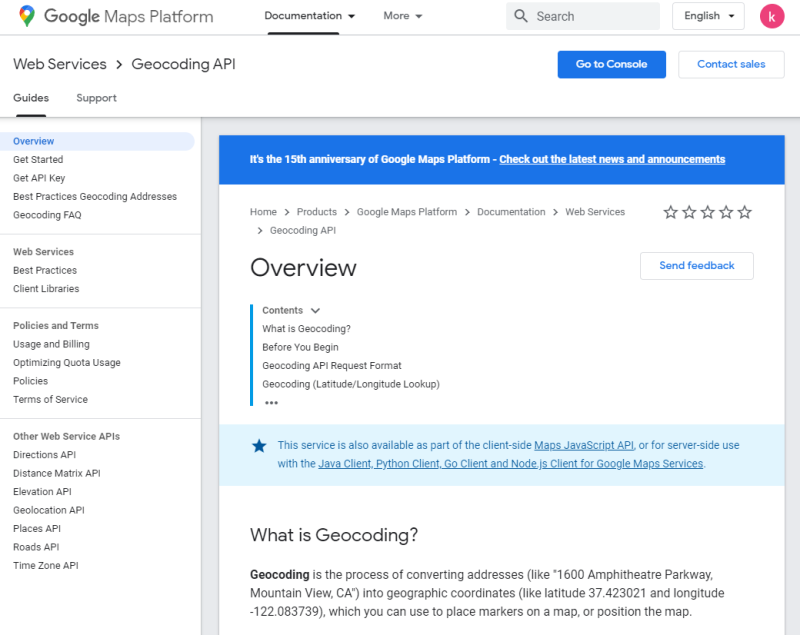Rate the page one star
This screenshot has height=635, width=800.
[x=671, y=212]
